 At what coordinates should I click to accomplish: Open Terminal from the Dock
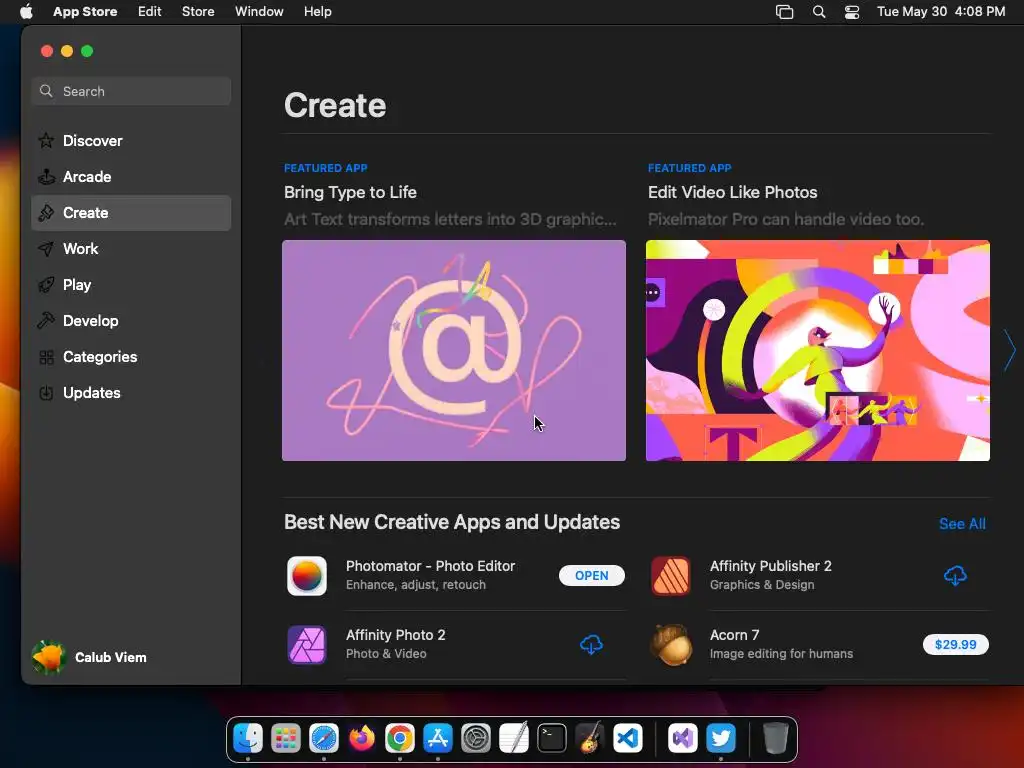(552, 739)
